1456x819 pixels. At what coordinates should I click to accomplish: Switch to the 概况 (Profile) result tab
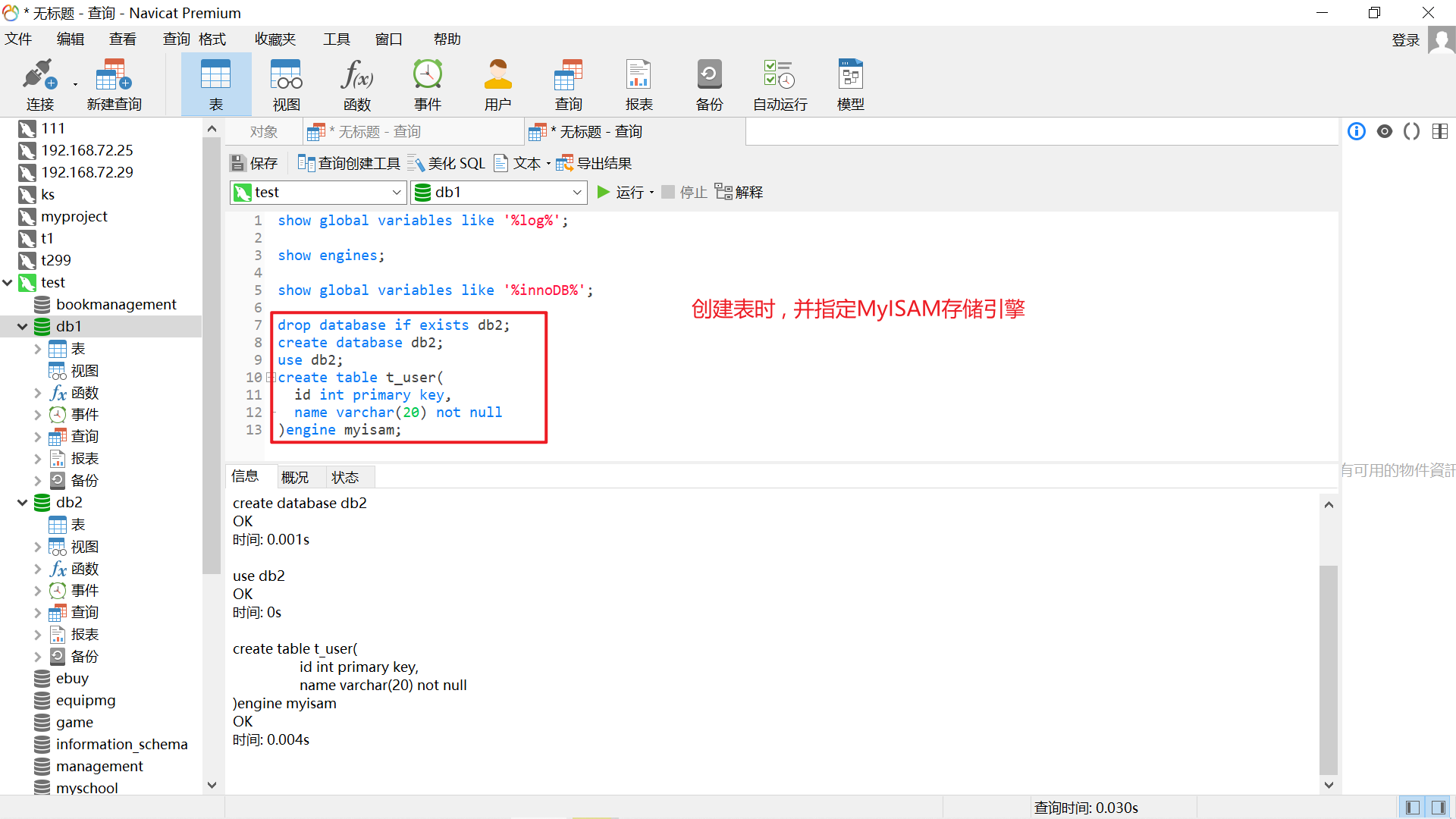click(294, 477)
